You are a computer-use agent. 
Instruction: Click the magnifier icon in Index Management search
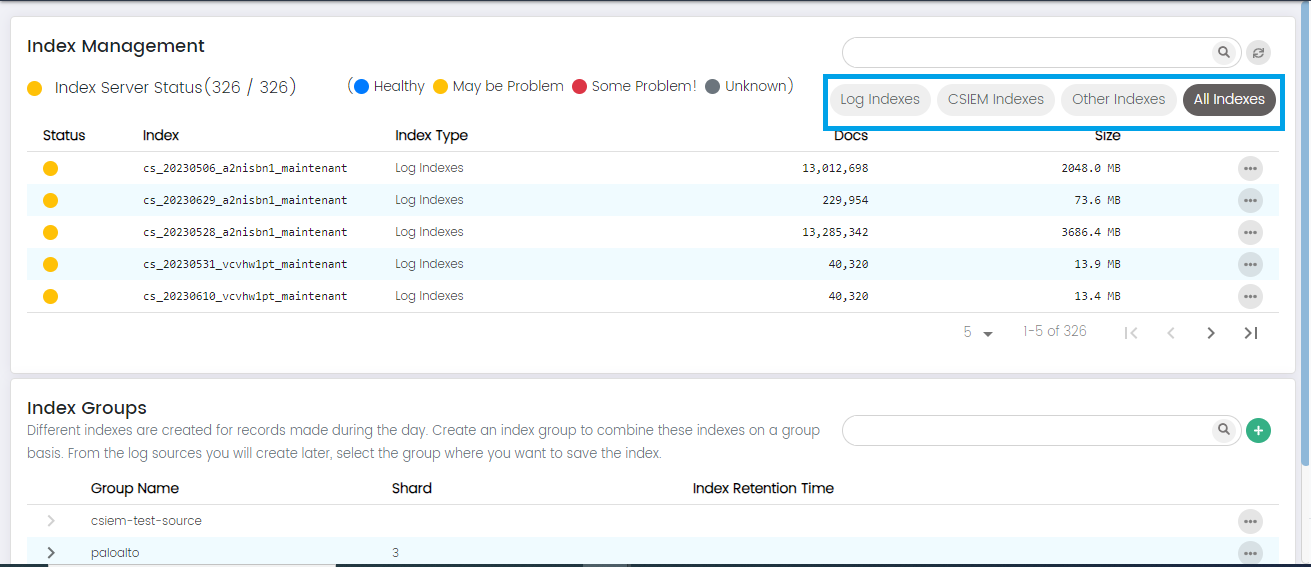[1223, 52]
